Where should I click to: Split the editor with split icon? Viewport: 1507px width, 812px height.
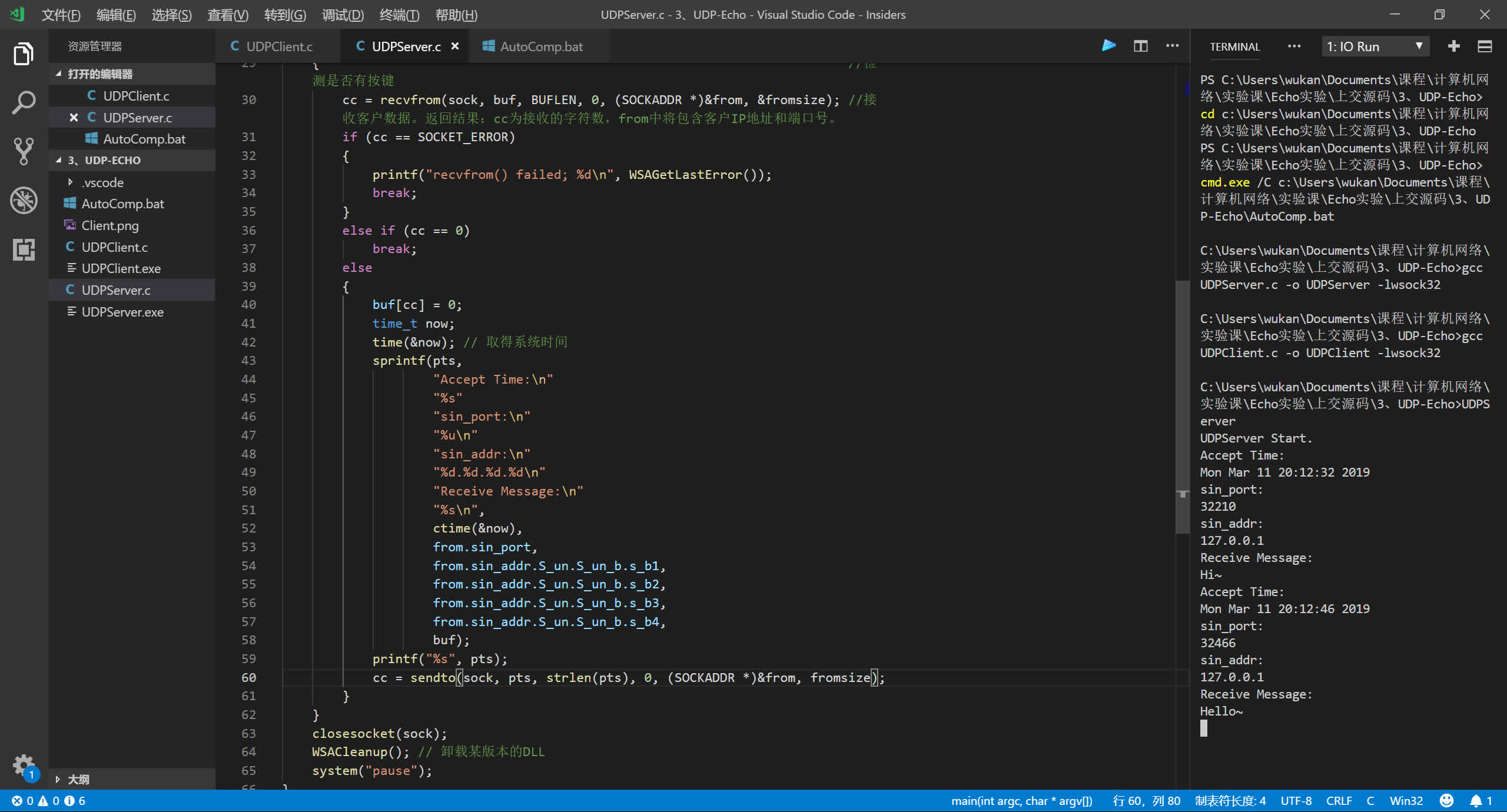coord(1140,46)
